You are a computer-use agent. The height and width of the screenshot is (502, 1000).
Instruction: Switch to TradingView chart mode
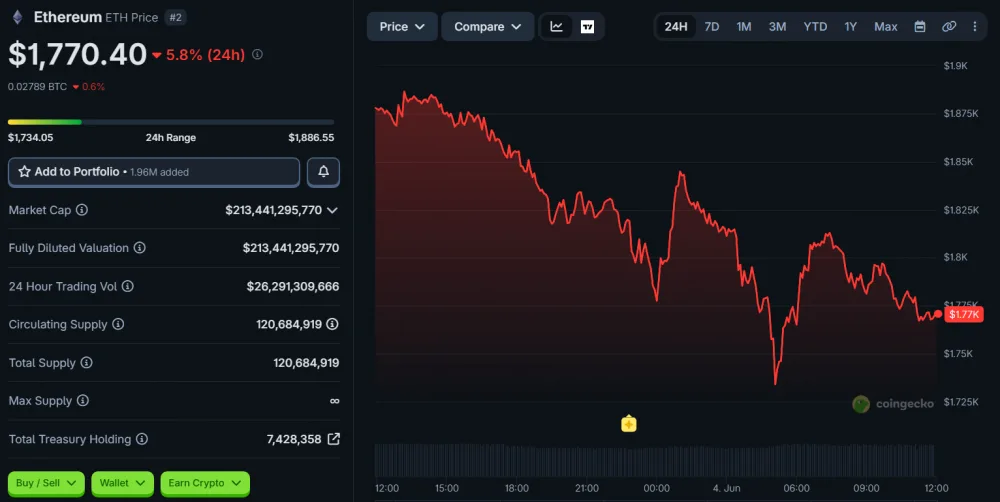[x=587, y=27]
